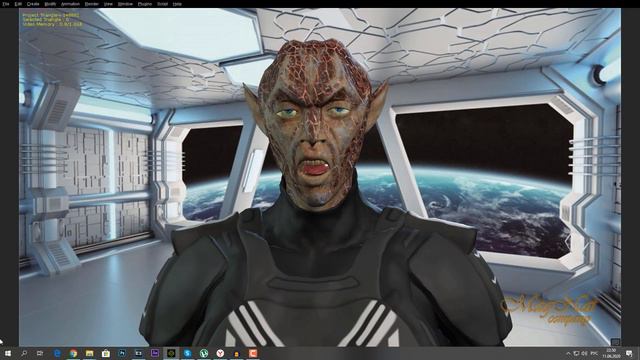Open Skype from the taskbar
640x360 pixels.
pos(187,353)
